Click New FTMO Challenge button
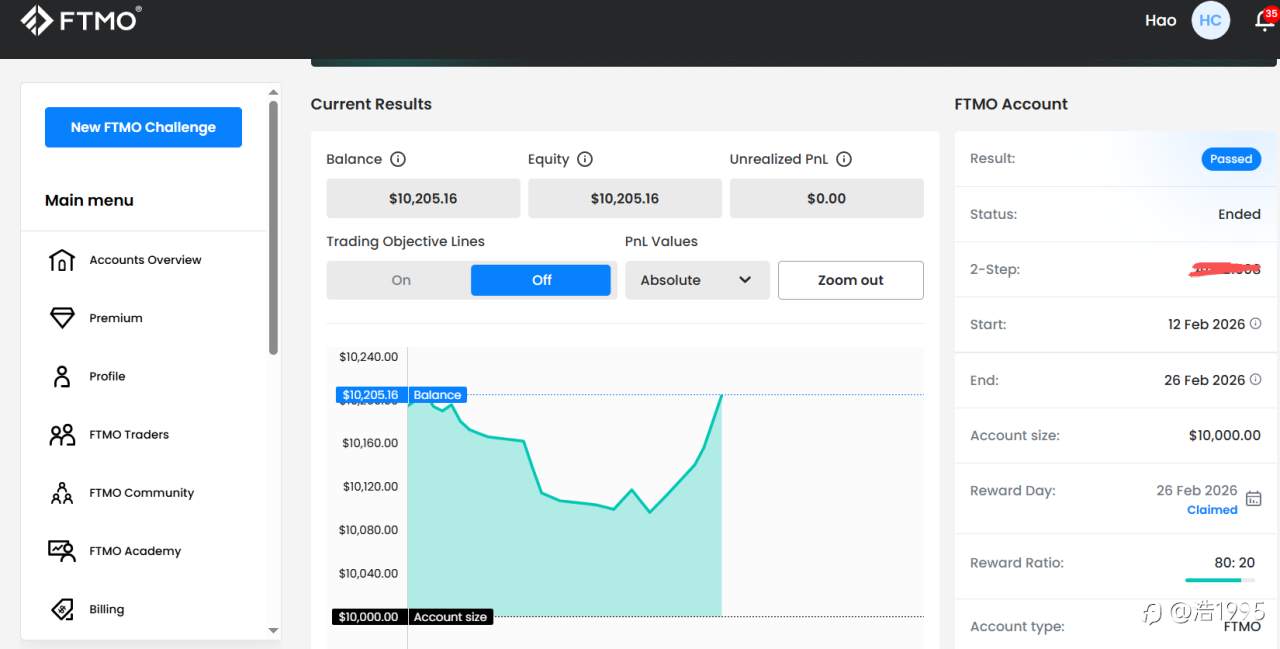This screenshot has height=649, width=1280. (x=143, y=127)
